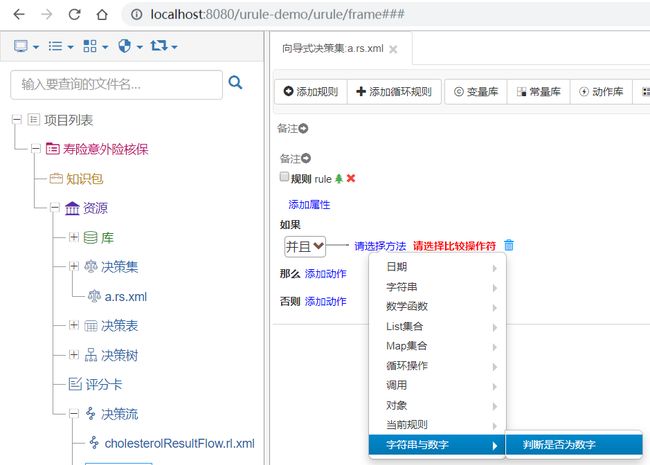Open the 变量库 button
The height and width of the screenshot is (465, 650).
476,92
